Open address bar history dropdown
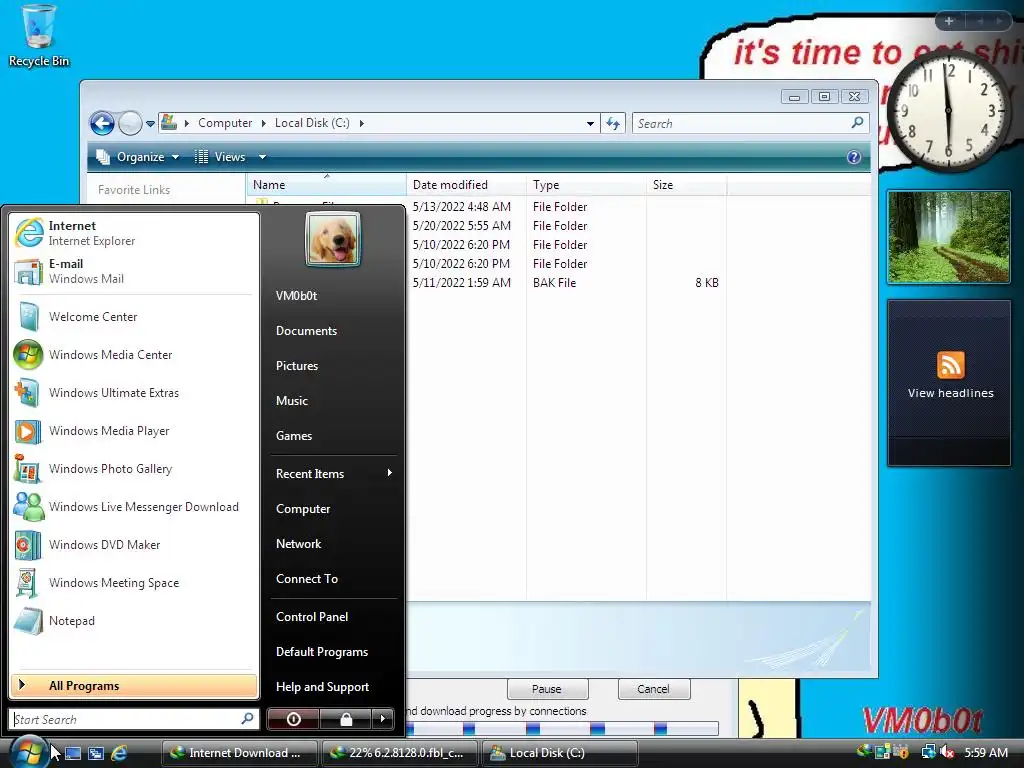 590,123
